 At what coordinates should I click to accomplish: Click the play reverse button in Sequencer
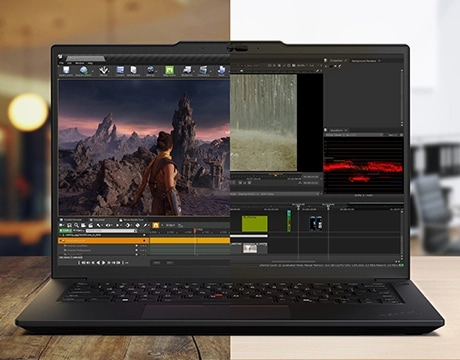(98, 263)
